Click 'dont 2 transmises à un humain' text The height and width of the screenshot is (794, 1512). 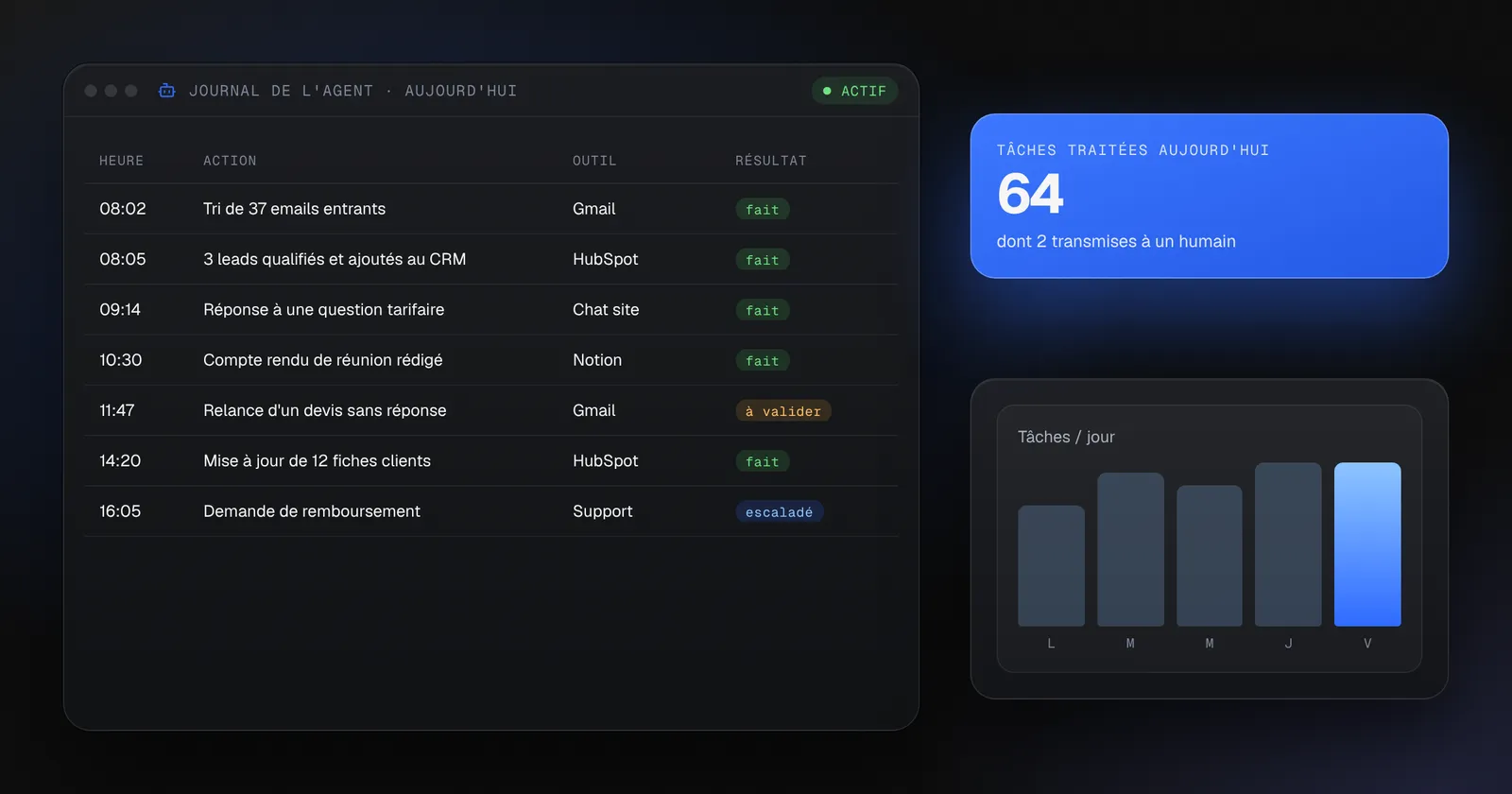point(1116,241)
